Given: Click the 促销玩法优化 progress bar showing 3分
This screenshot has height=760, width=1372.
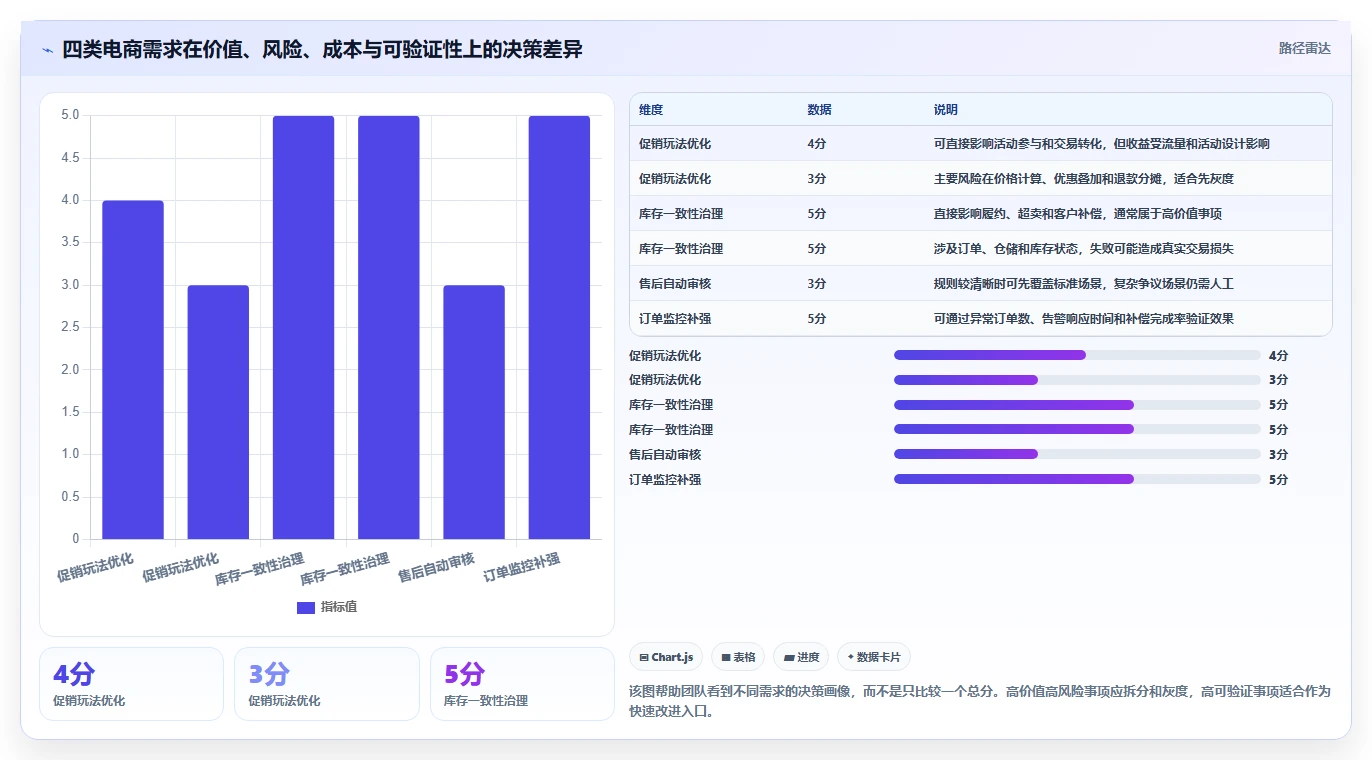Looking at the screenshot, I should [1077, 380].
